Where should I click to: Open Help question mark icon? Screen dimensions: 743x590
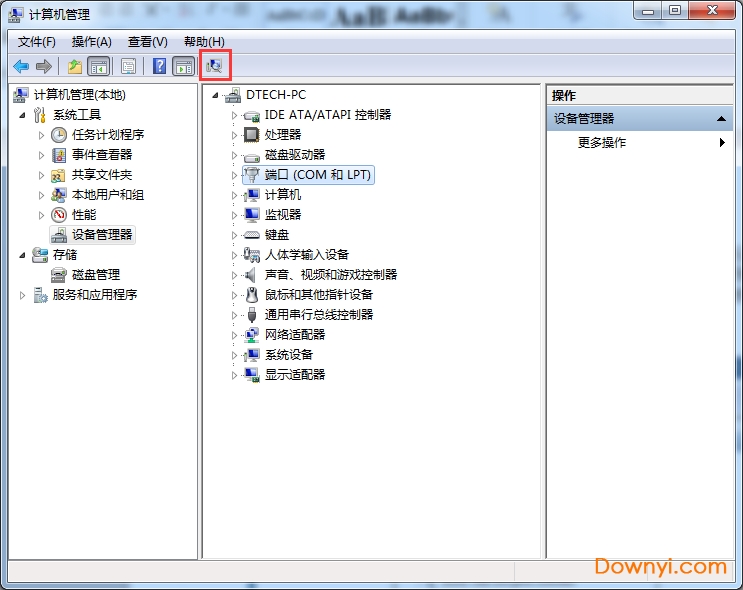pyautogui.click(x=160, y=66)
